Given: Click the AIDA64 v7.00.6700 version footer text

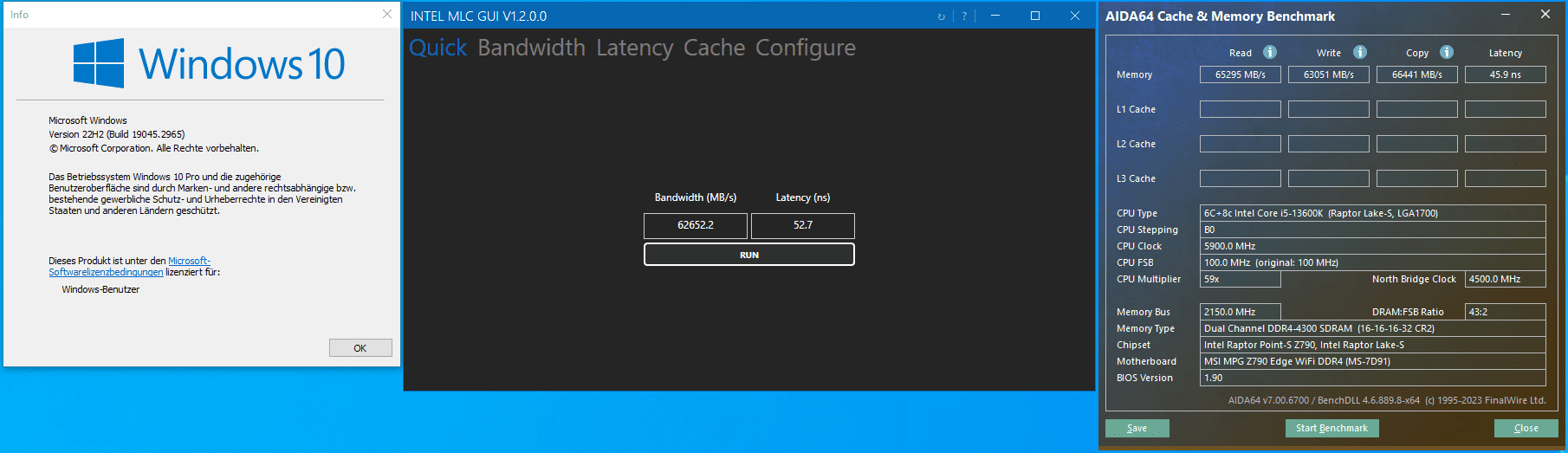Looking at the screenshot, I should [1387, 400].
